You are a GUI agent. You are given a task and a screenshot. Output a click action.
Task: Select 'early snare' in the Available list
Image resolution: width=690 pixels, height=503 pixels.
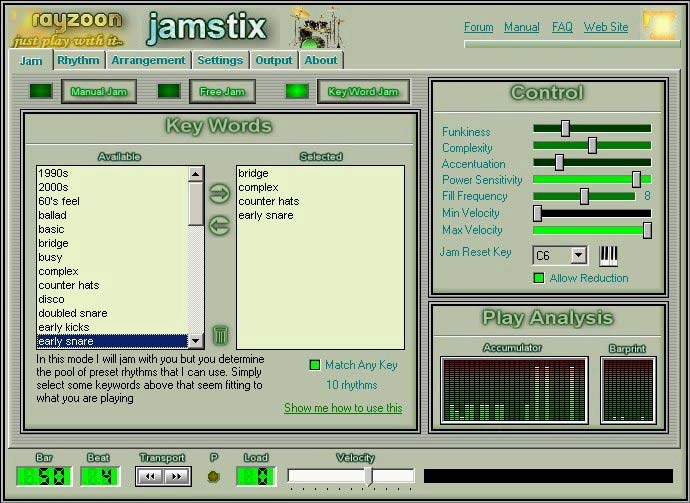112,341
